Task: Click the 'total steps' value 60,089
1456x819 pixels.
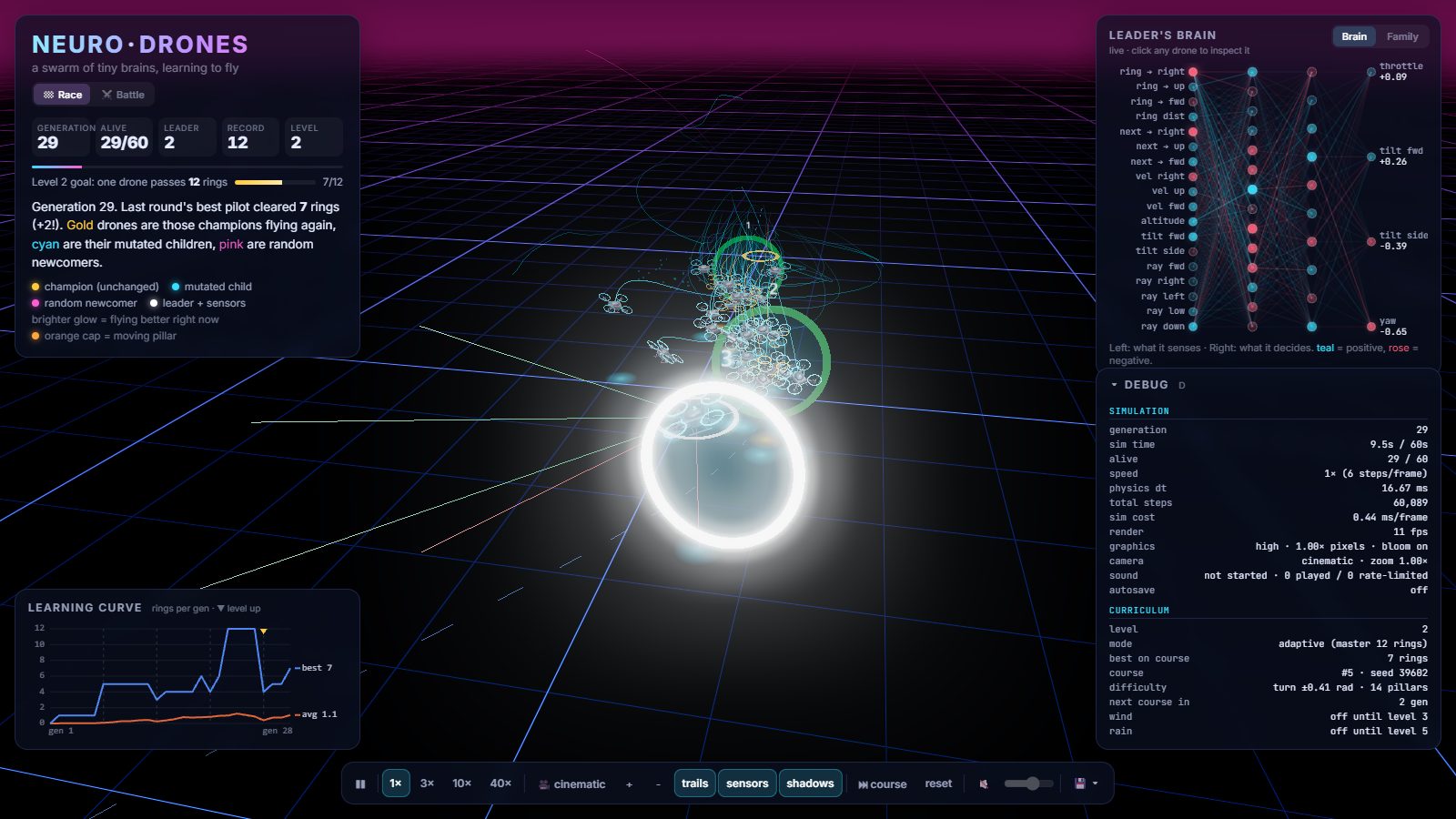Action: 1410,502
